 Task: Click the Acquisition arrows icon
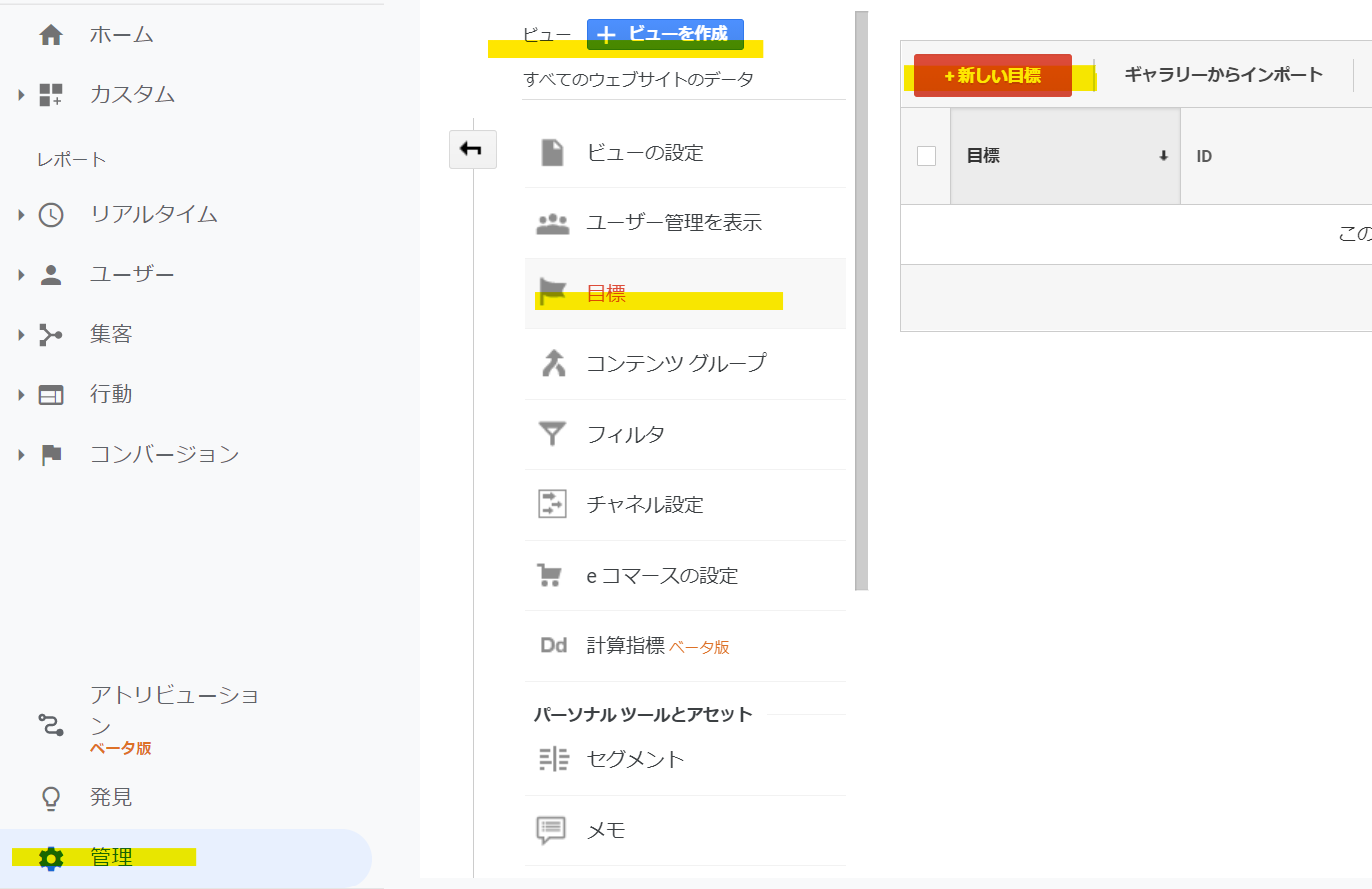point(50,335)
